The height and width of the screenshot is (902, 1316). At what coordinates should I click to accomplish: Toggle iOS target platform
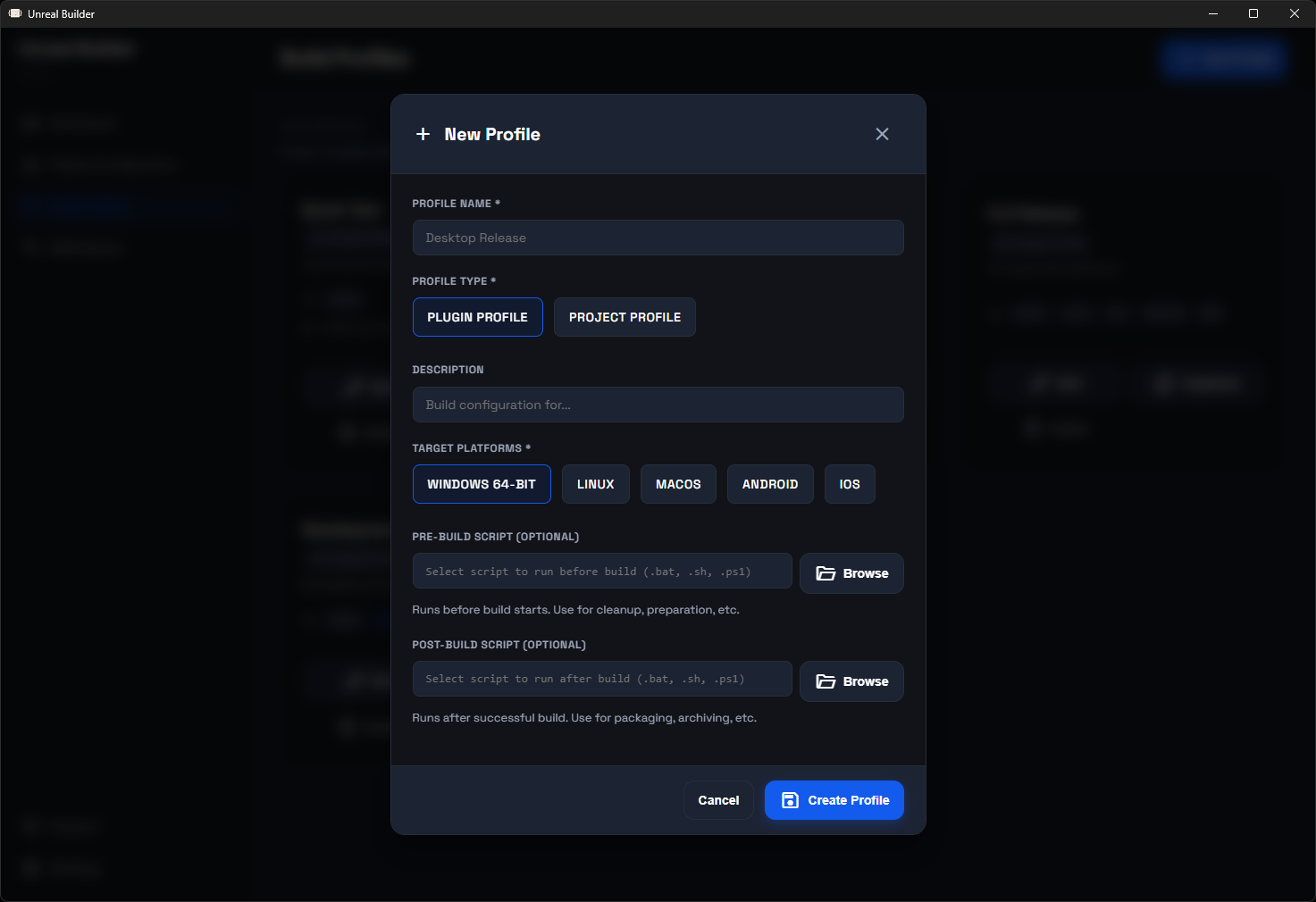(850, 484)
